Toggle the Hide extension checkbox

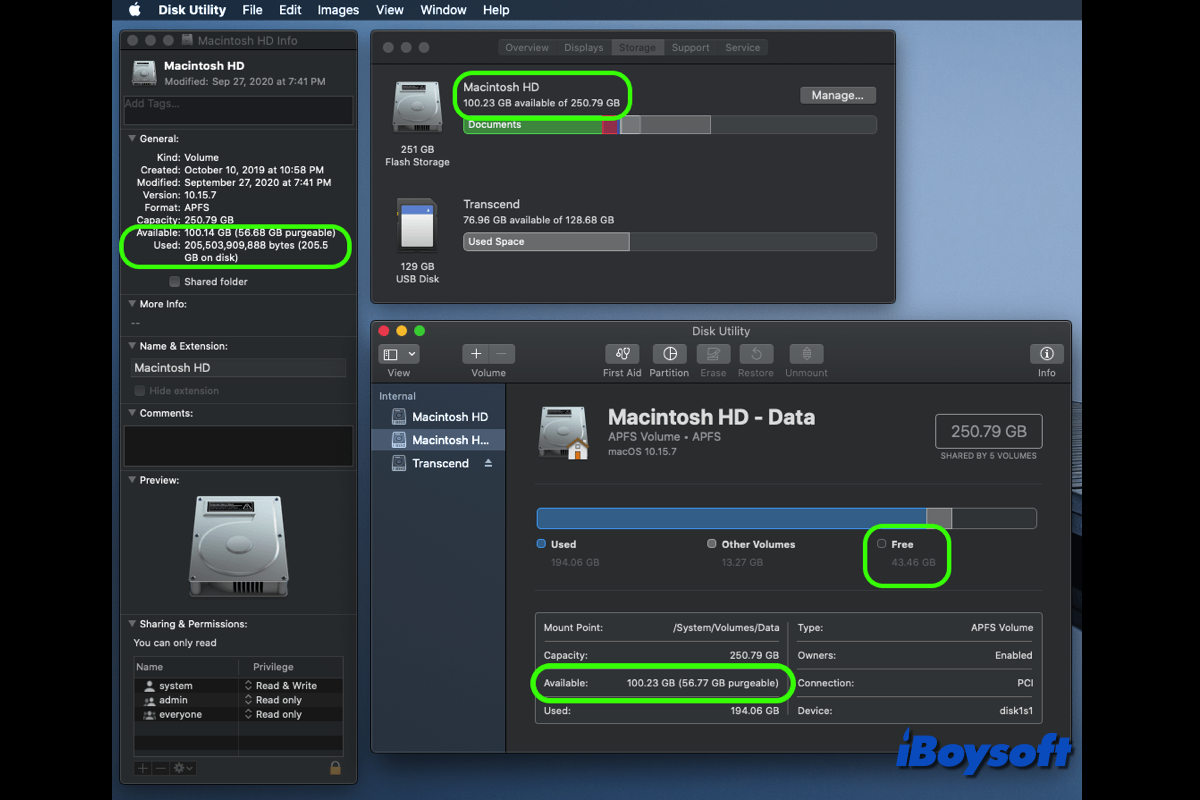[140, 391]
